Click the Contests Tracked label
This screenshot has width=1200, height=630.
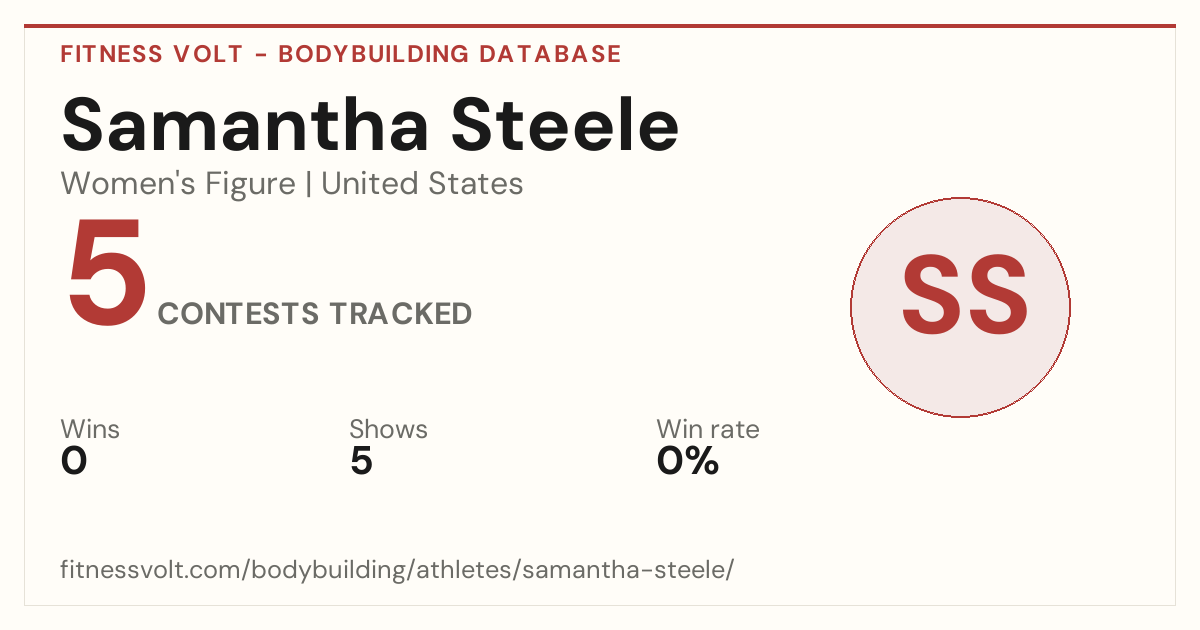tap(315, 313)
